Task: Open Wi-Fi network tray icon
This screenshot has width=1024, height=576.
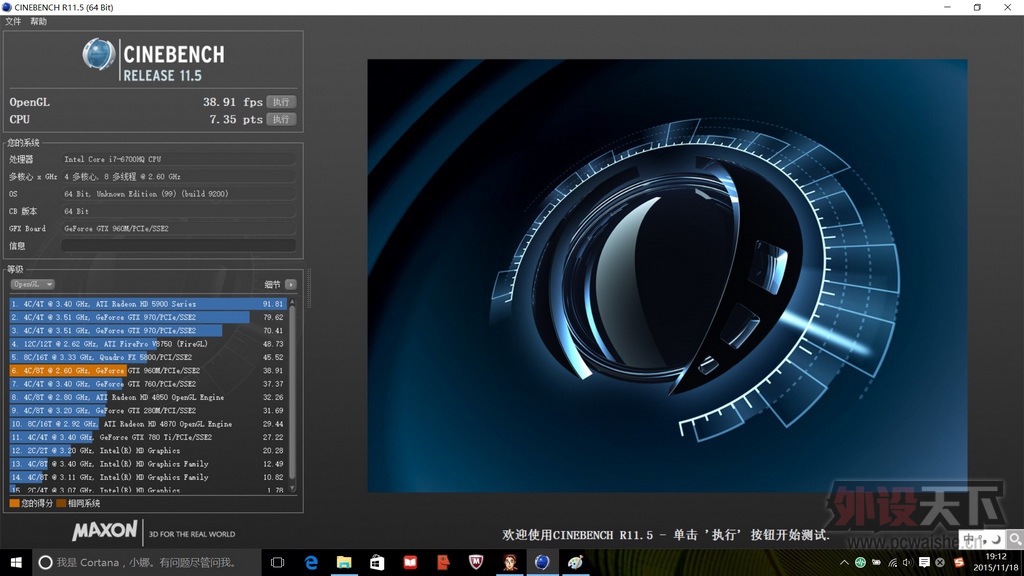Action: [x=893, y=562]
